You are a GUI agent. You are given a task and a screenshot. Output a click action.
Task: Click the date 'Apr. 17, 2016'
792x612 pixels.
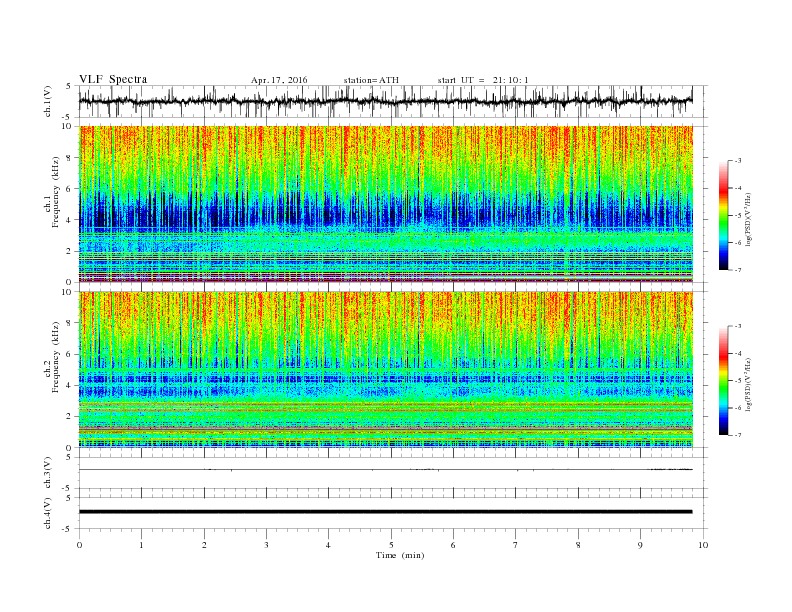(279, 80)
